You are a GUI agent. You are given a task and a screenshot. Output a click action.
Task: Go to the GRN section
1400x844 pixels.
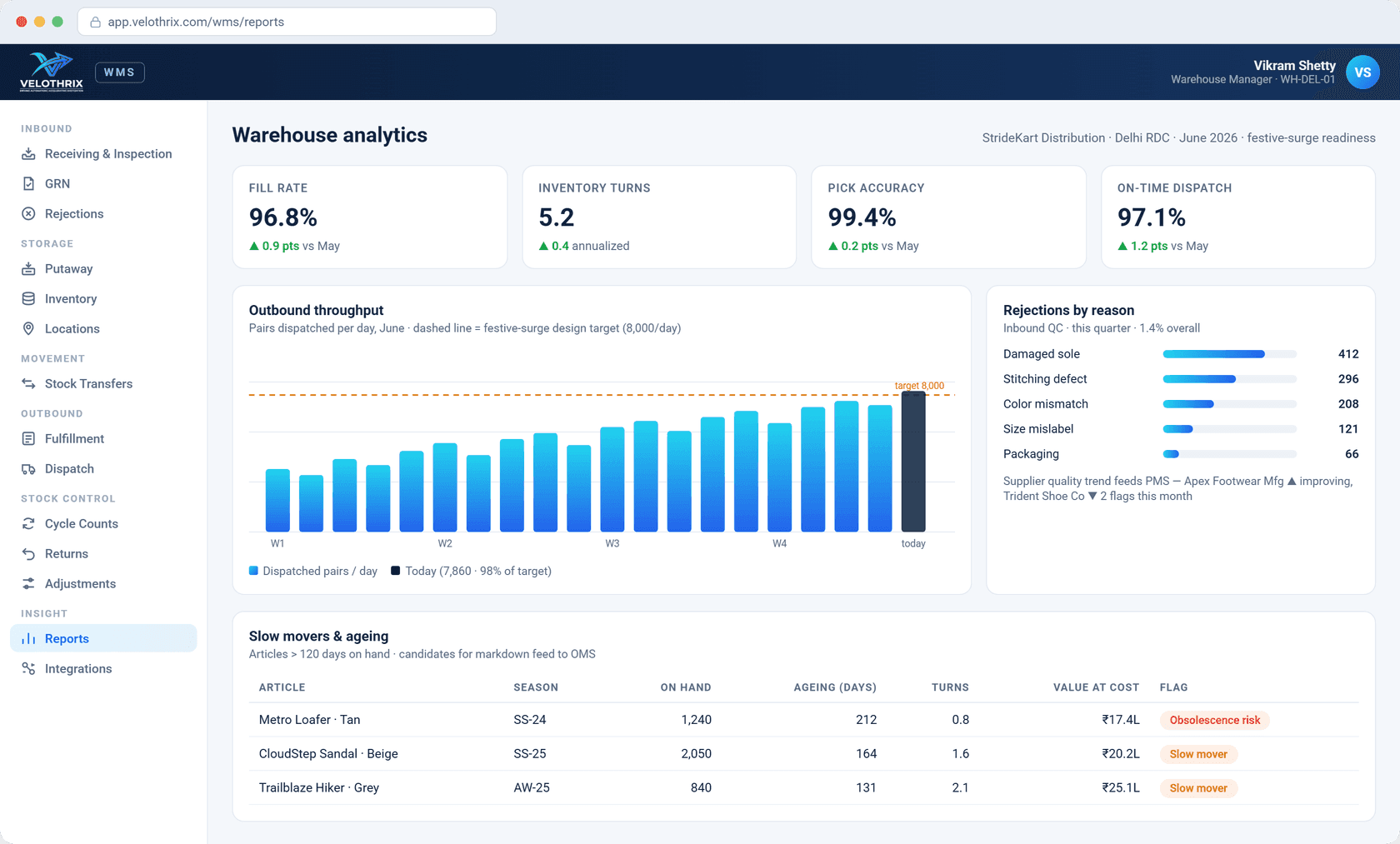click(x=103, y=184)
